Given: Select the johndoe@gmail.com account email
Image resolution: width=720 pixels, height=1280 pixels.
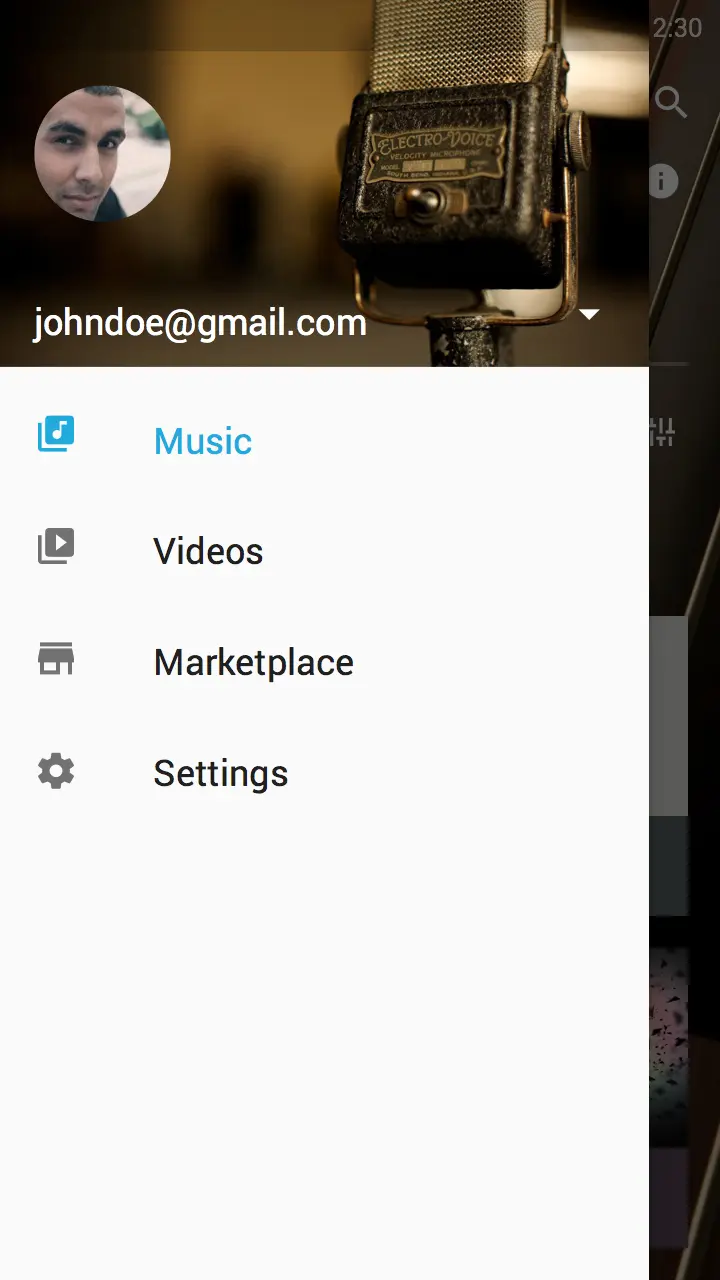Looking at the screenshot, I should coord(200,323).
